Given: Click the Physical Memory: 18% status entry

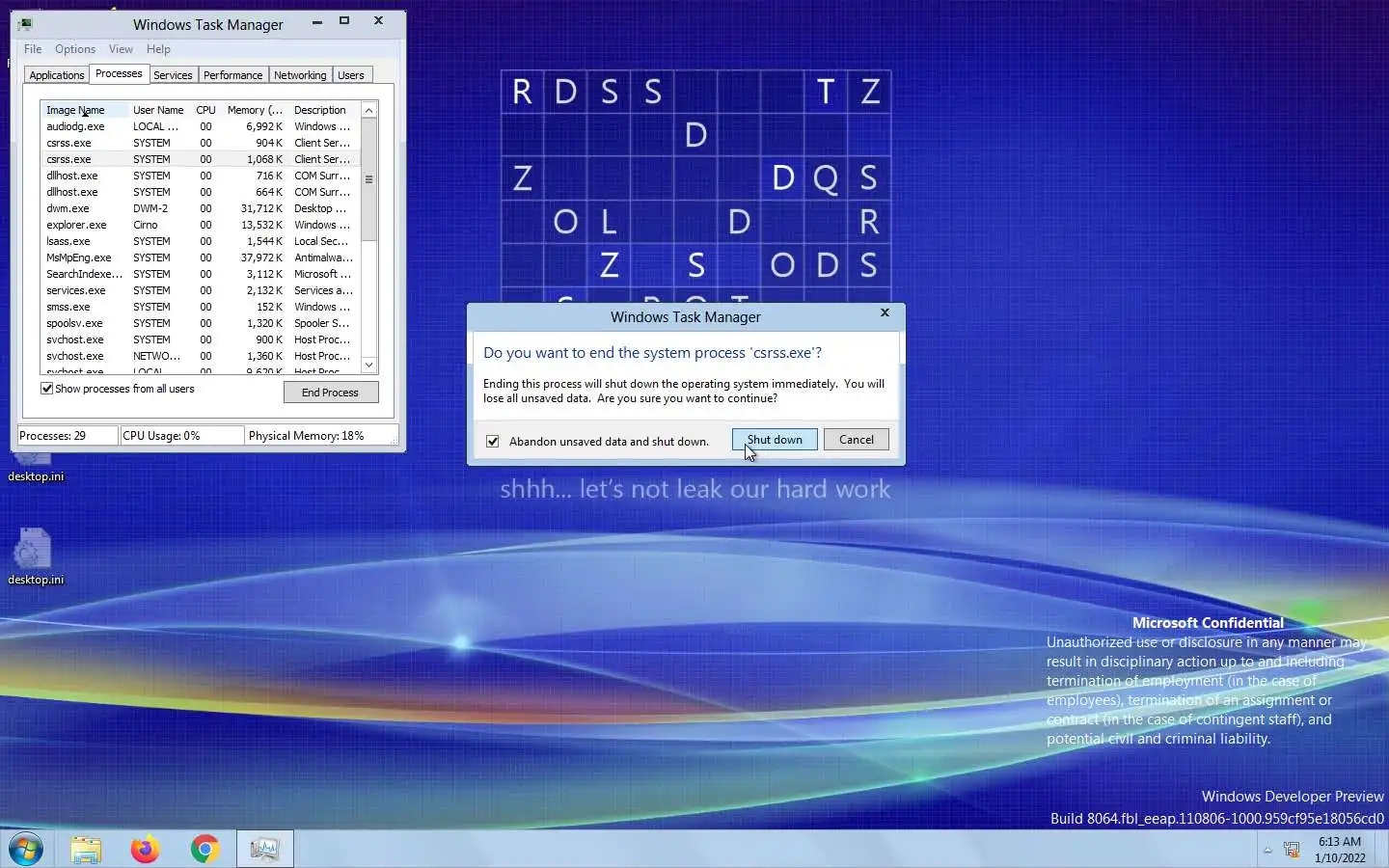Looking at the screenshot, I should click(321, 436).
